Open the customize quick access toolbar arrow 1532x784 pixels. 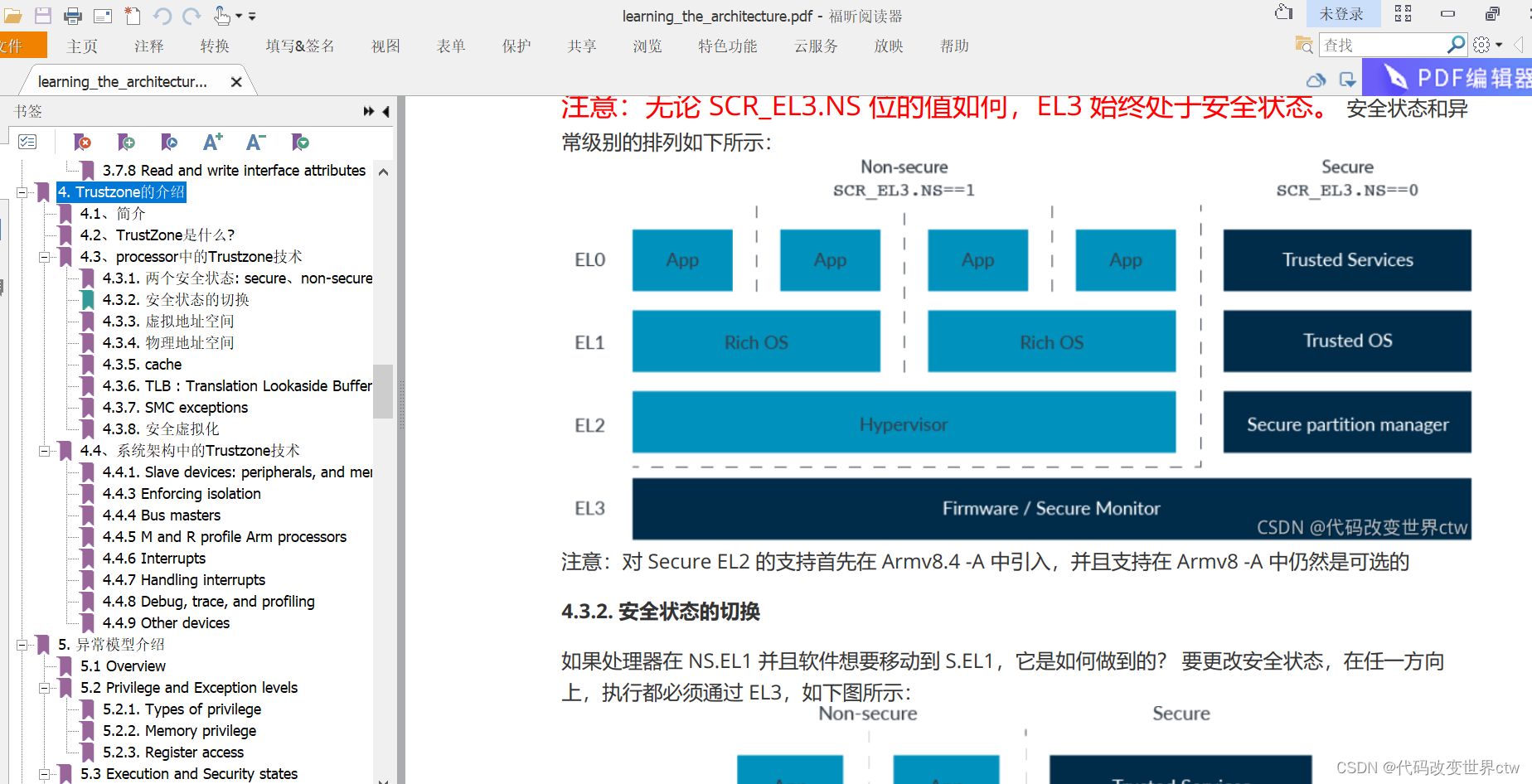pyautogui.click(x=252, y=16)
